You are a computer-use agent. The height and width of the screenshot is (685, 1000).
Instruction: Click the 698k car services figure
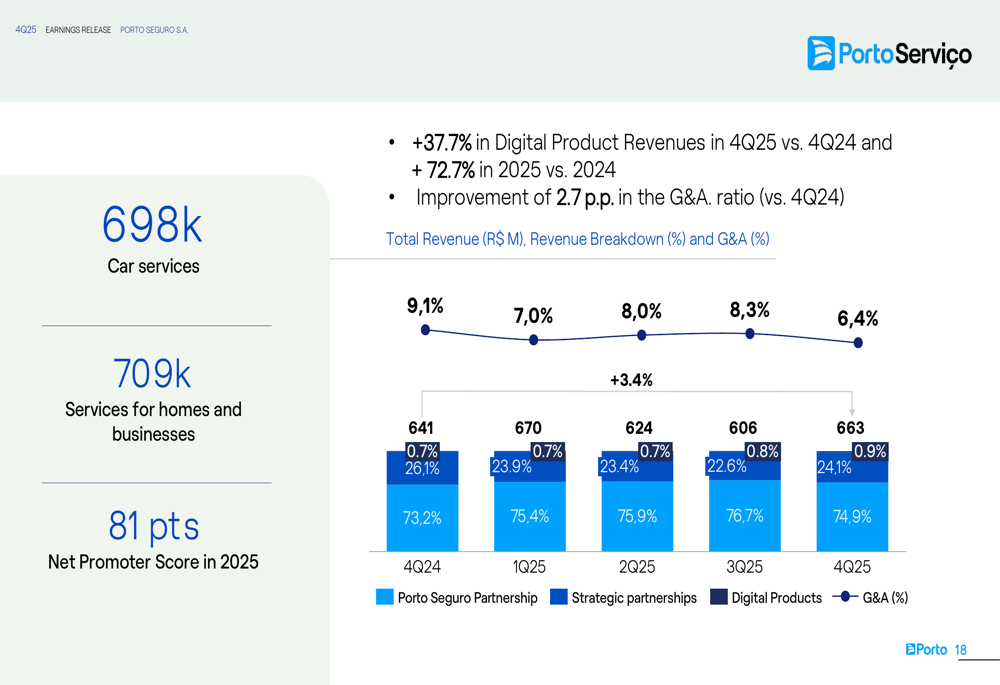click(x=152, y=225)
